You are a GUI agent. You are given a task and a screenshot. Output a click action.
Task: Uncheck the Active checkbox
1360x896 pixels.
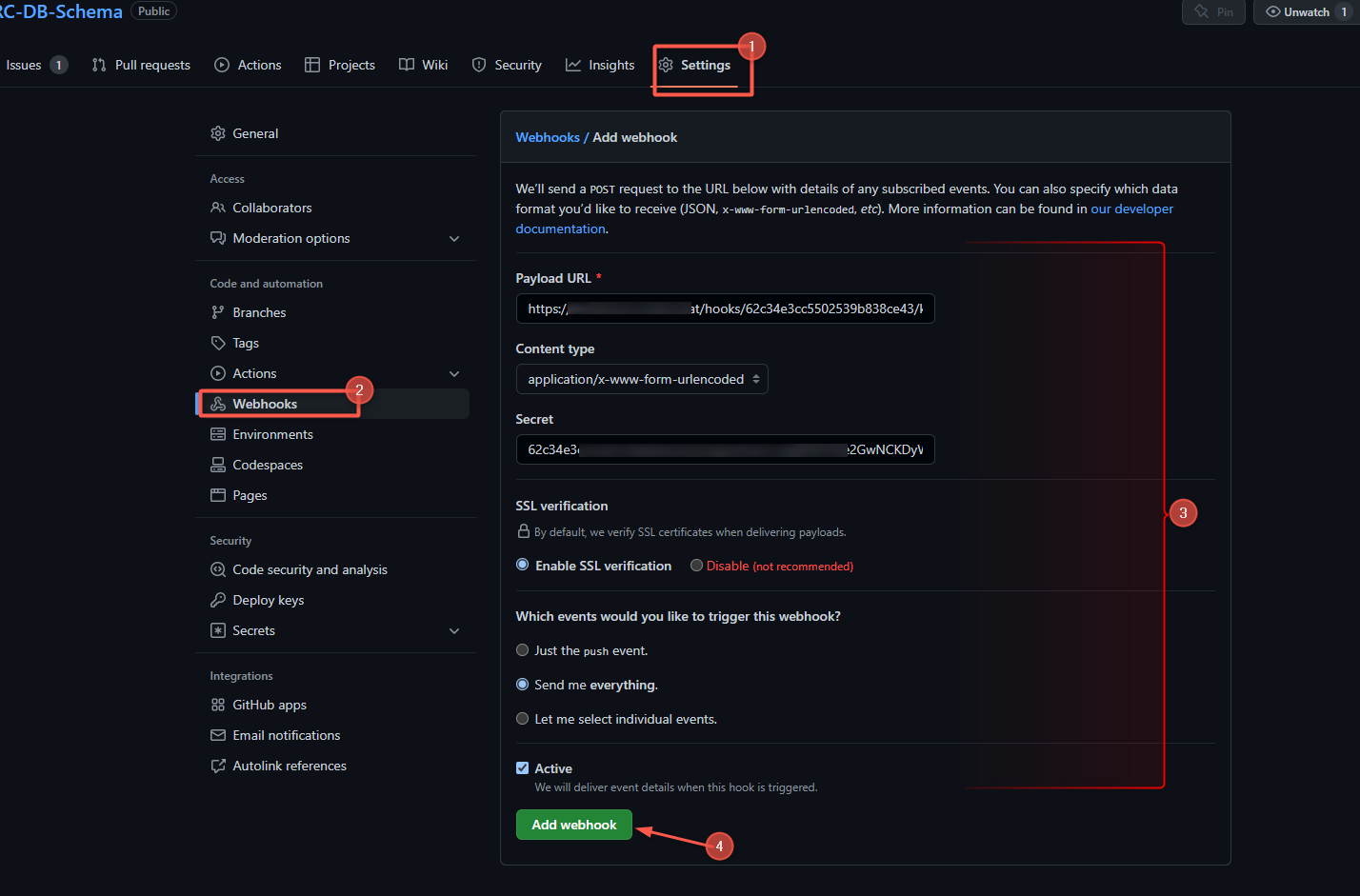point(522,768)
